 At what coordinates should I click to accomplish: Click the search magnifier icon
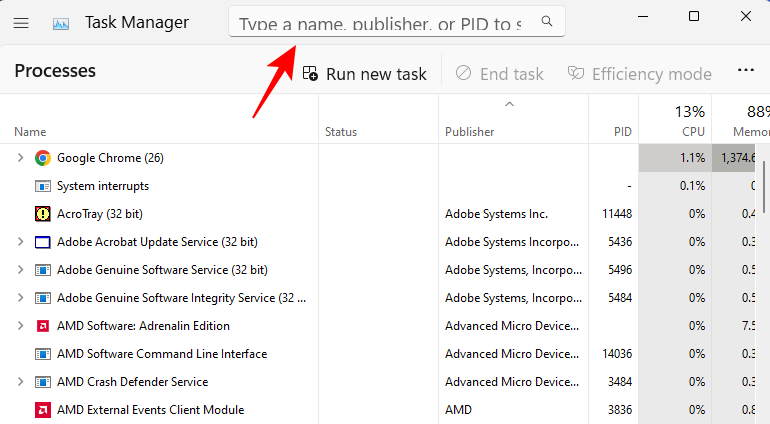click(x=547, y=21)
